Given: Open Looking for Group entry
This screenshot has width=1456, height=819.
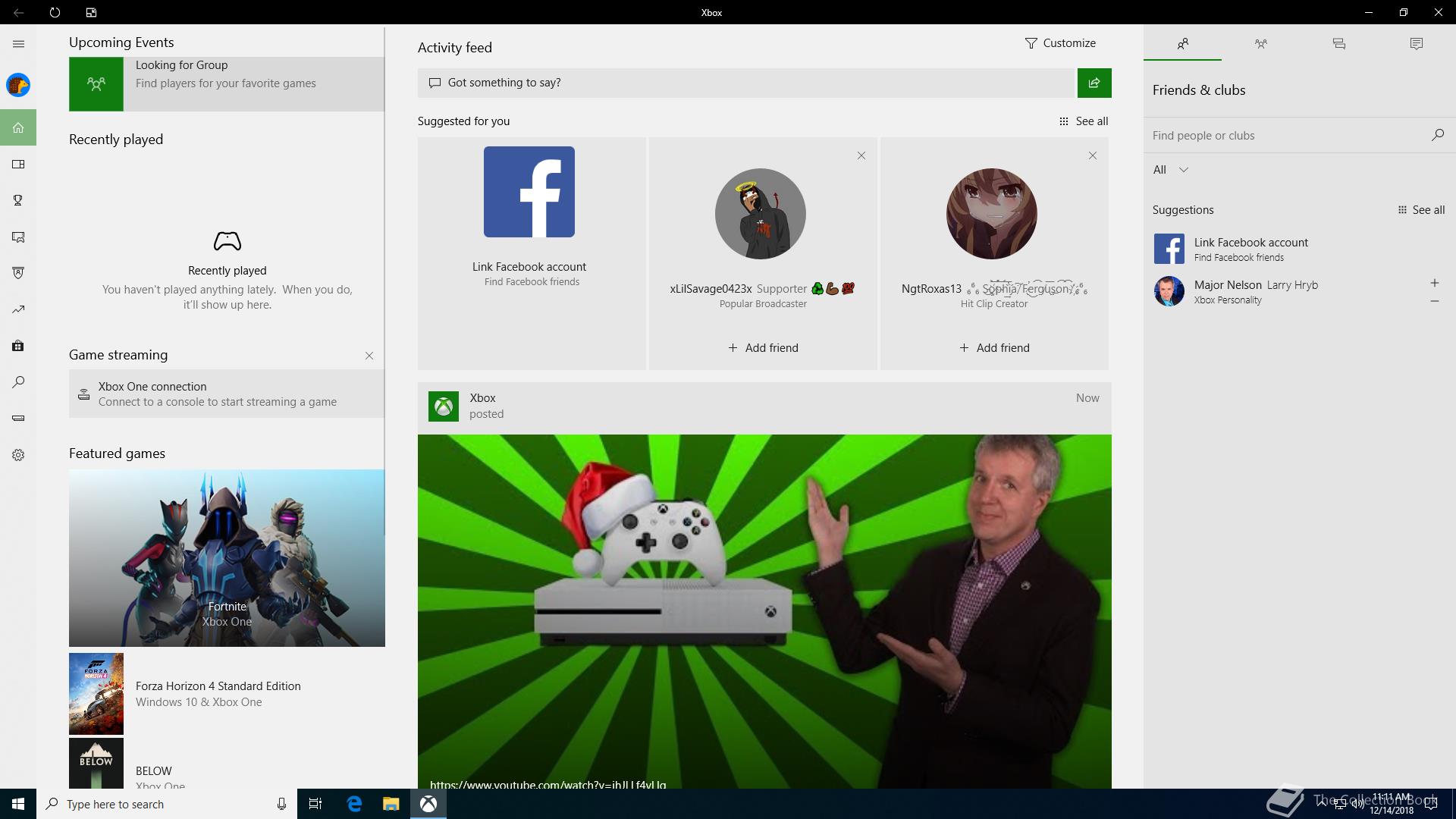Looking at the screenshot, I should 227,84.
